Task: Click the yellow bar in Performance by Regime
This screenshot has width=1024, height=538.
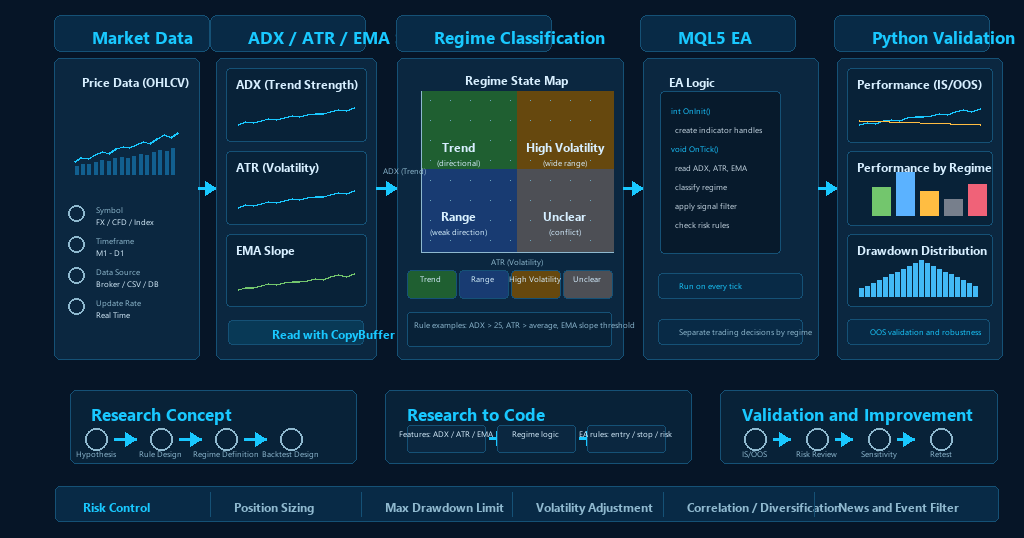Action: pyautogui.click(x=929, y=204)
